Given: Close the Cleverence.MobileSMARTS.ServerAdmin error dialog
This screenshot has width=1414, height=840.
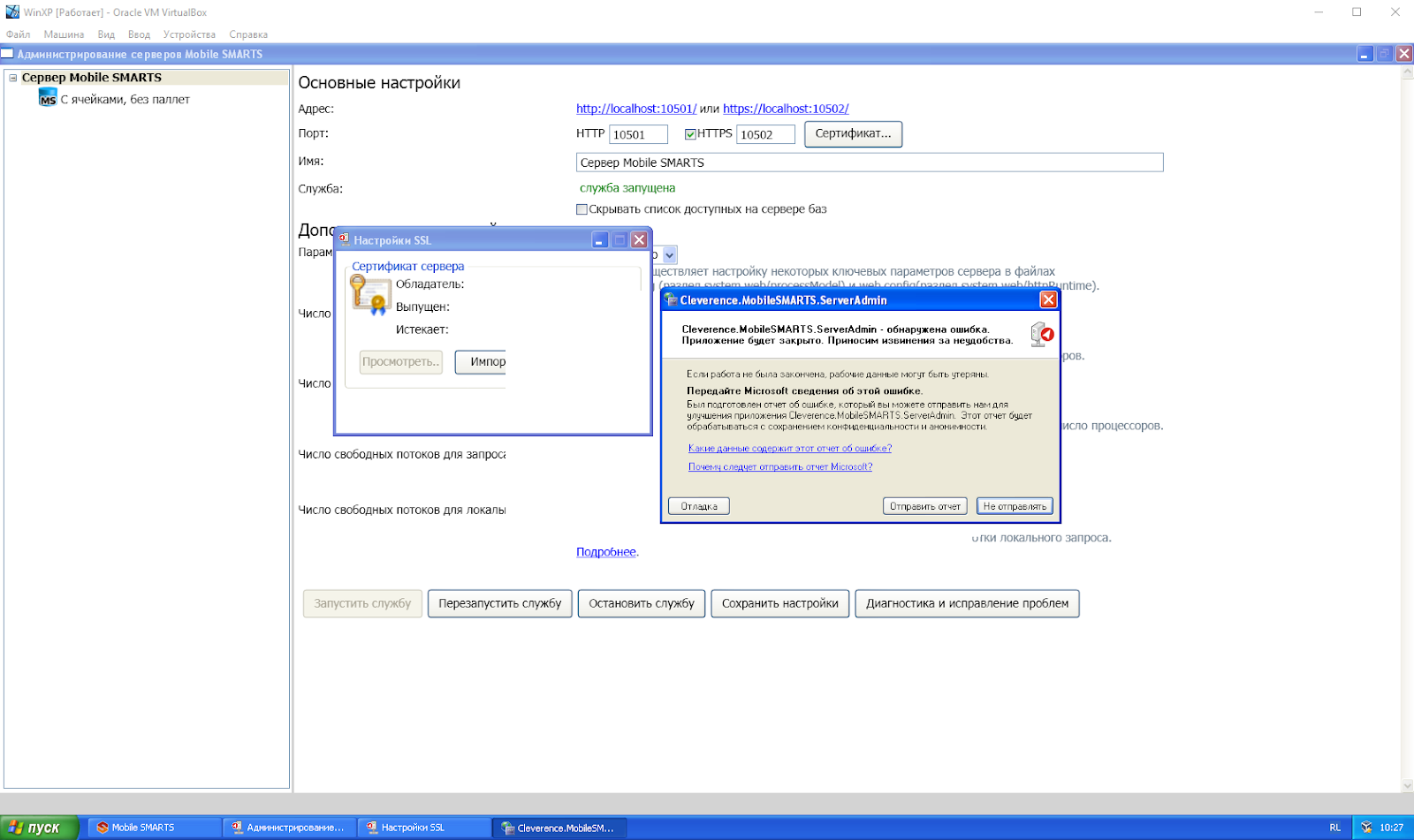Looking at the screenshot, I should point(1048,300).
